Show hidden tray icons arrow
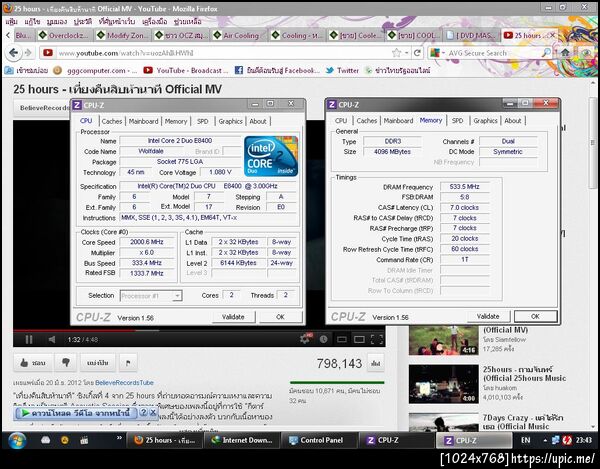Image resolution: width=600 pixels, height=469 pixels. (x=545, y=440)
